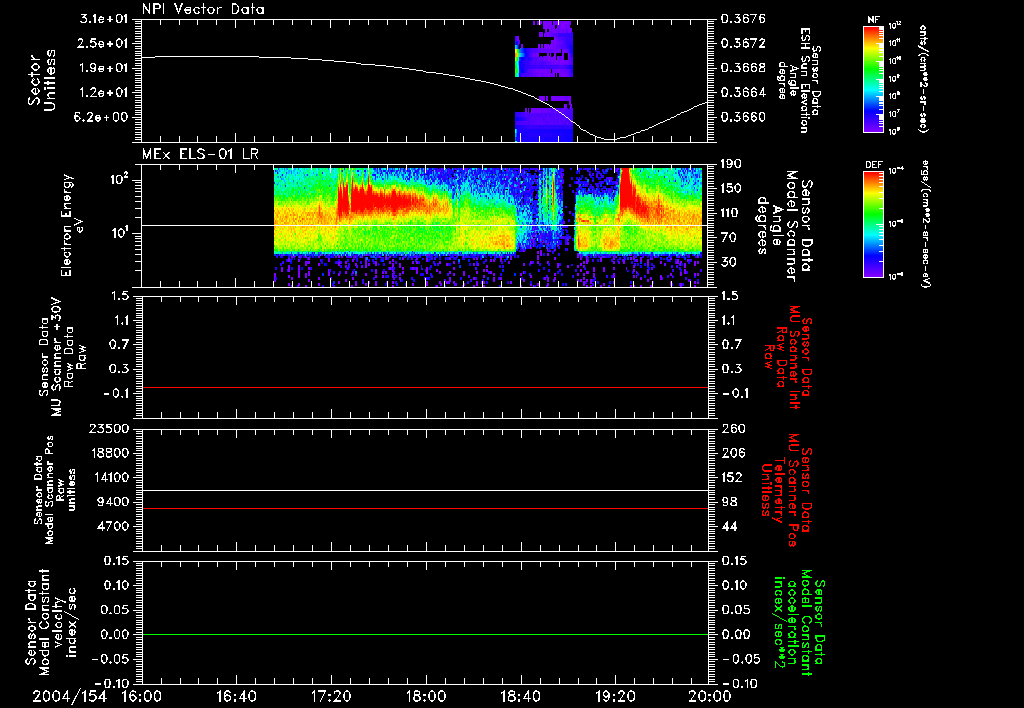This screenshot has height=708, width=1024.
Task: Click the 260 telemetry tick value
Action: click(x=732, y=429)
